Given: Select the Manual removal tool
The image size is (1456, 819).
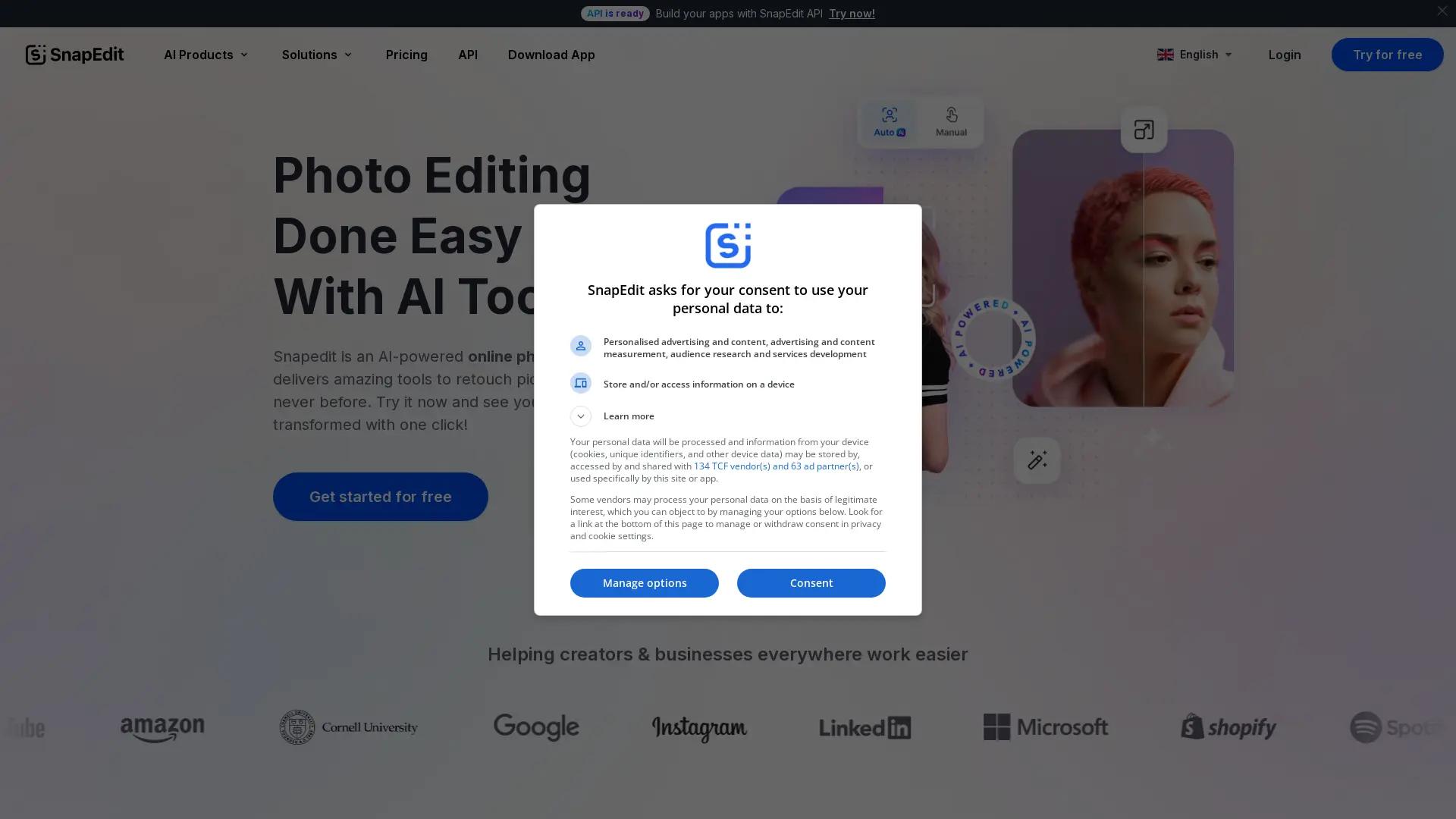Looking at the screenshot, I should 950,121.
